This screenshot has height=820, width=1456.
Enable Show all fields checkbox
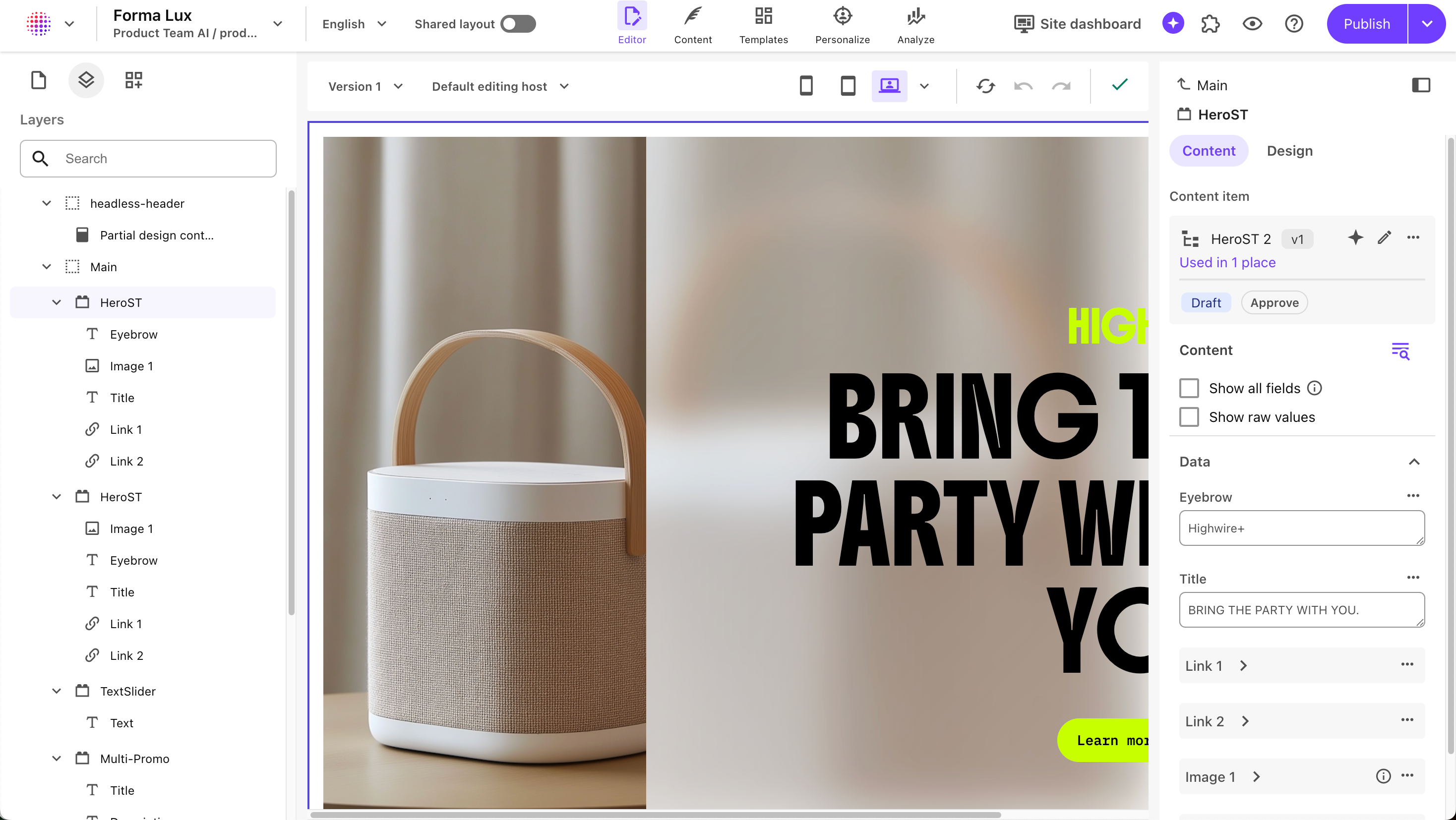point(1189,388)
